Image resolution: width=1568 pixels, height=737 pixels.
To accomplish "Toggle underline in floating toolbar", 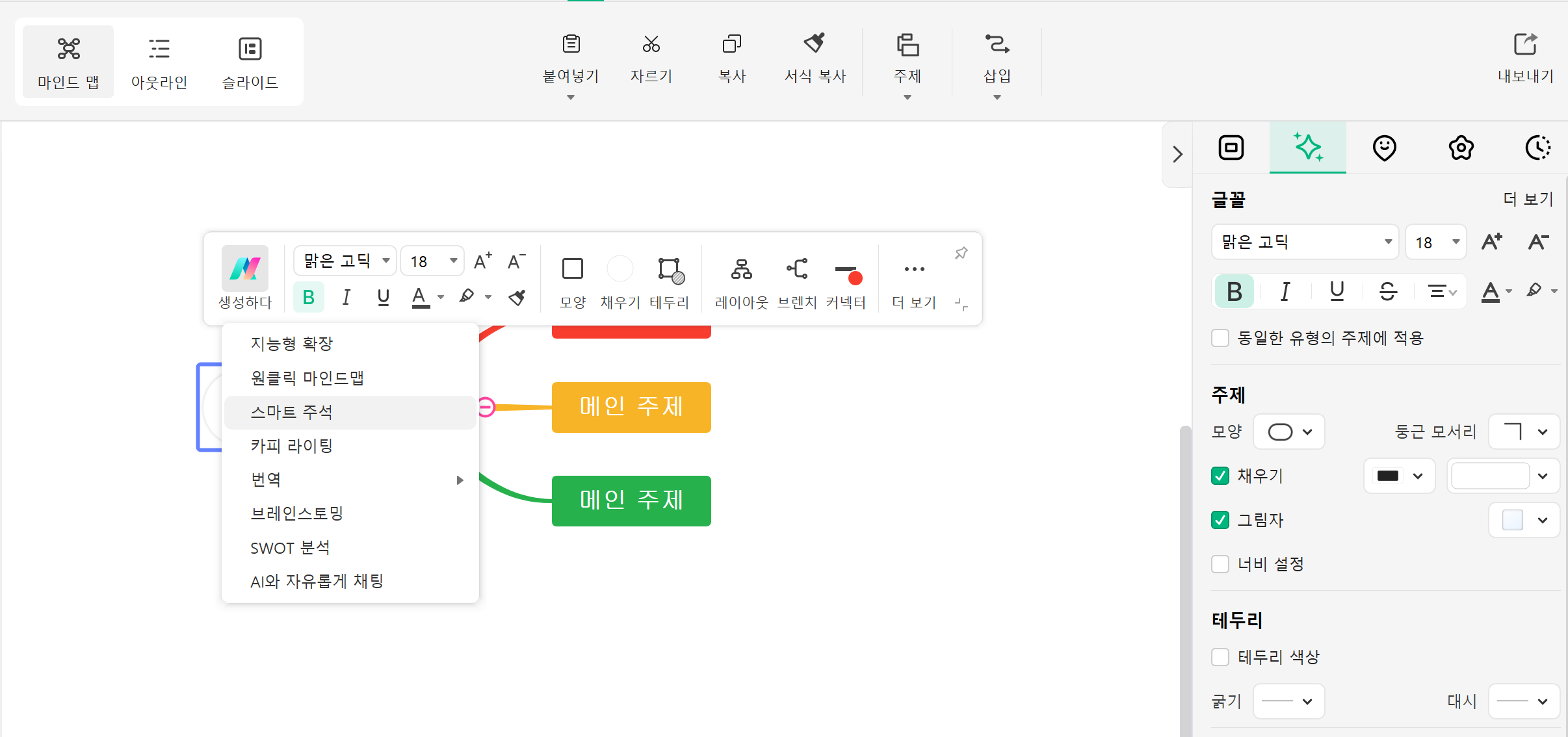I will click(384, 298).
